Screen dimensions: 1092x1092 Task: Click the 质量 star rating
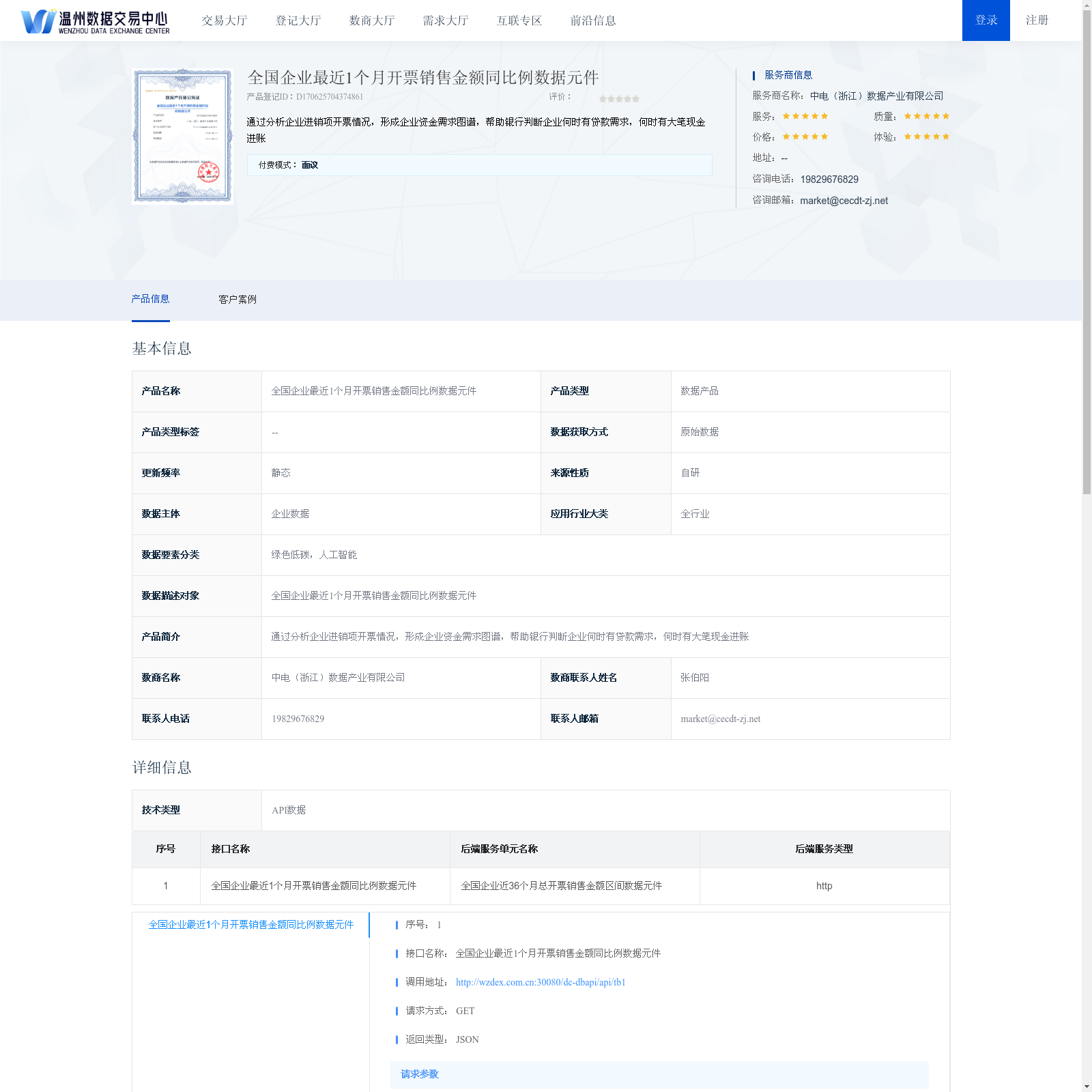[x=926, y=117]
